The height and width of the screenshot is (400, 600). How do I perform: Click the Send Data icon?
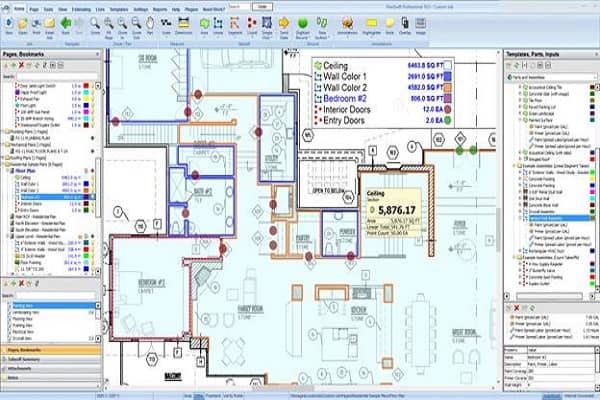pos(284,28)
